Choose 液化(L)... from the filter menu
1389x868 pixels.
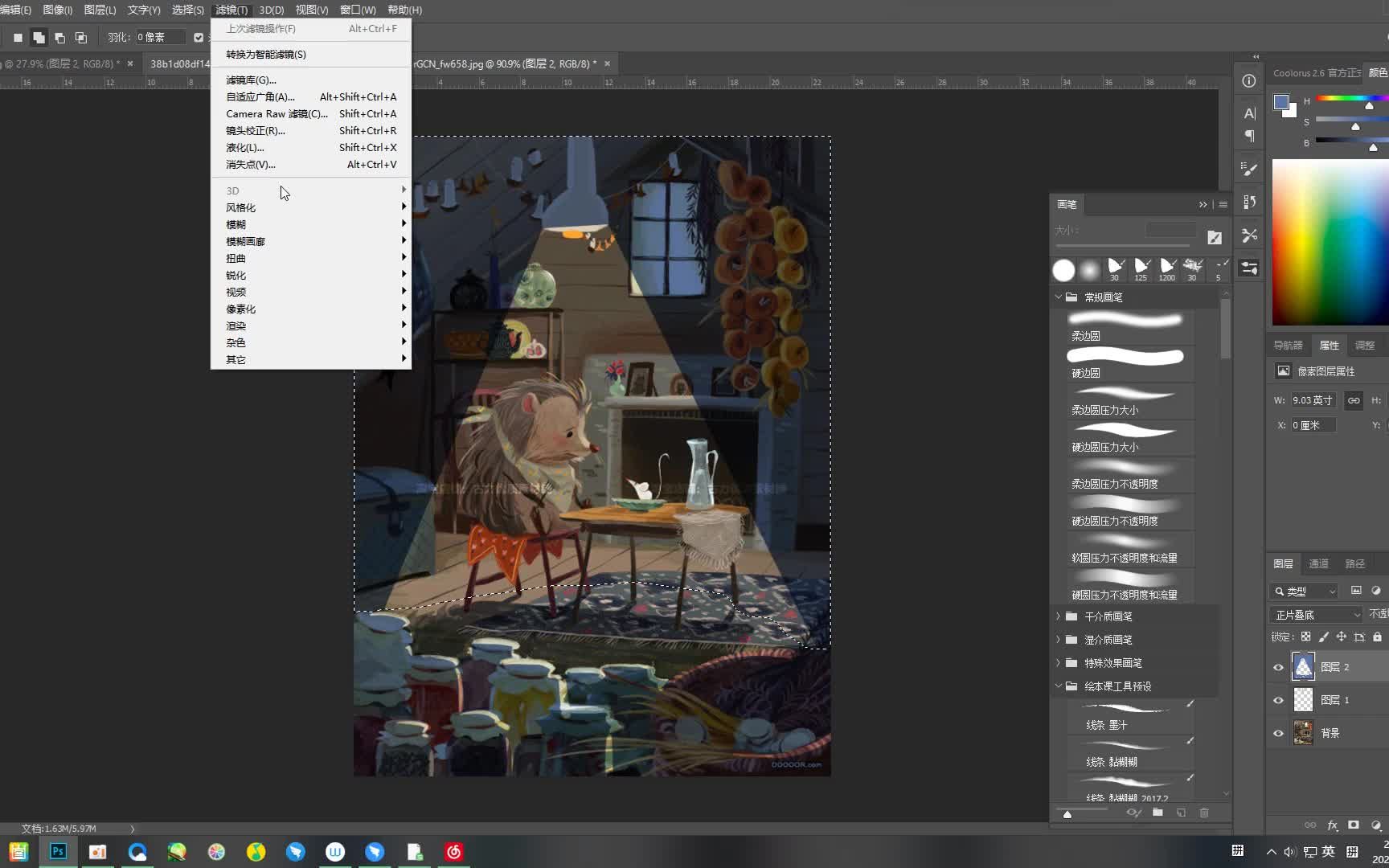click(x=310, y=147)
